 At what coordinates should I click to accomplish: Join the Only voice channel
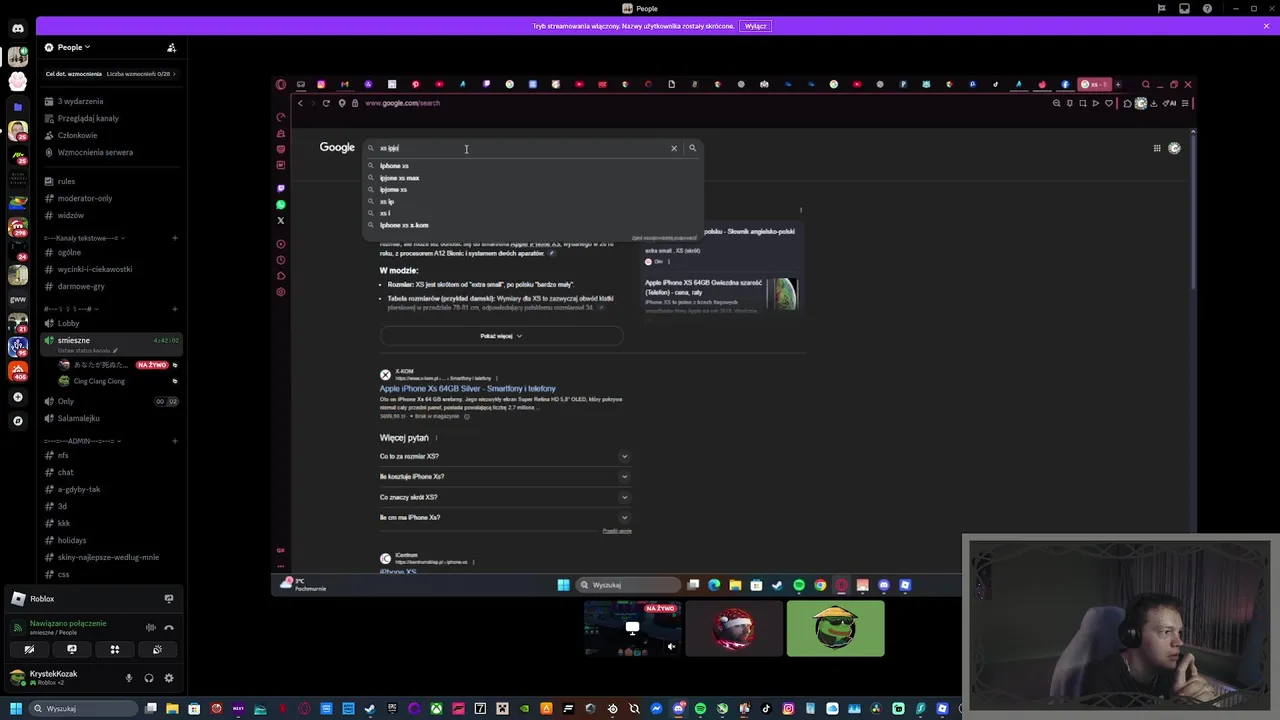(65, 401)
